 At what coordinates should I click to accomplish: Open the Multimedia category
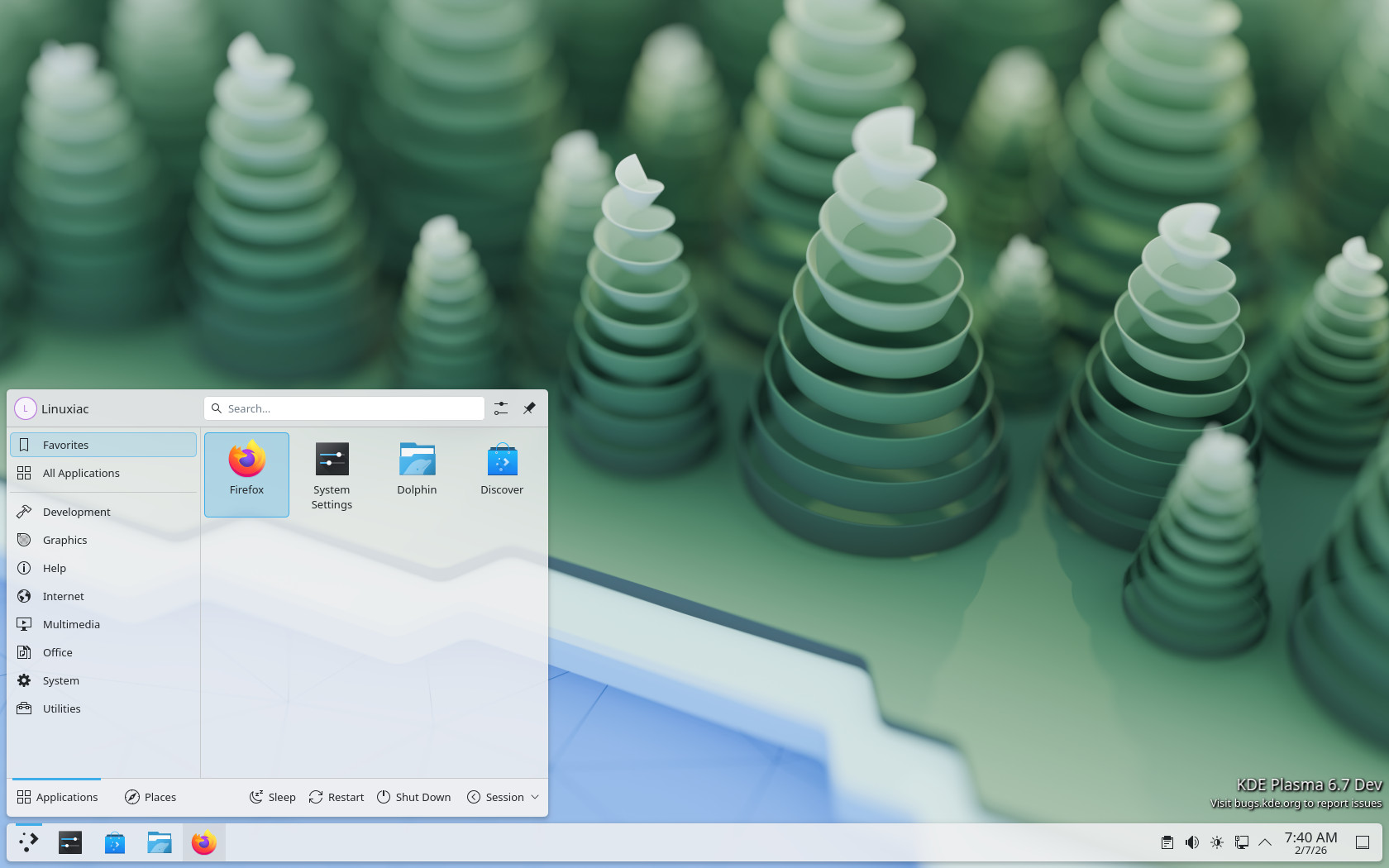(x=71, y=624)
